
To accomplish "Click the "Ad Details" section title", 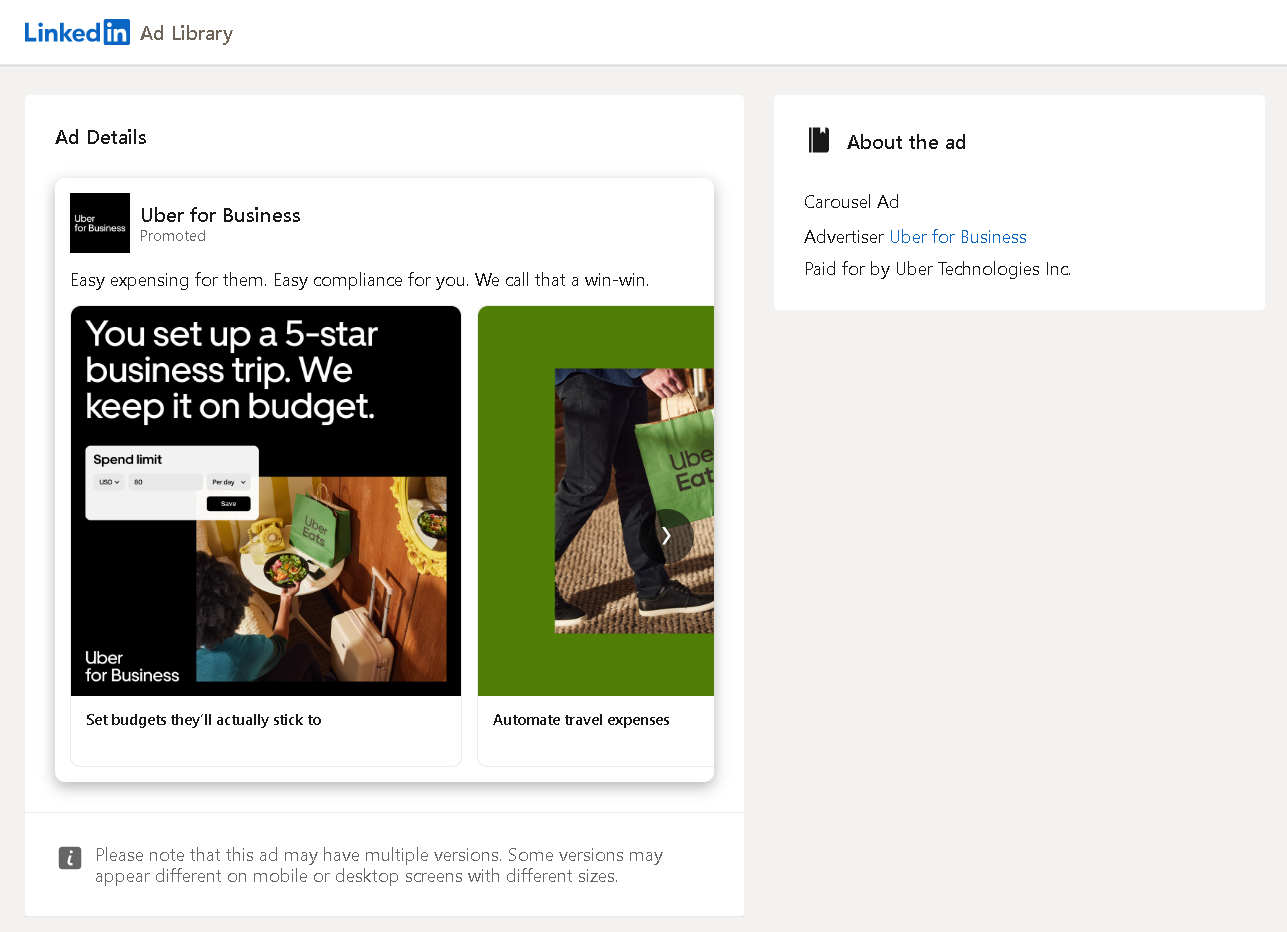I will coord(100,137).
